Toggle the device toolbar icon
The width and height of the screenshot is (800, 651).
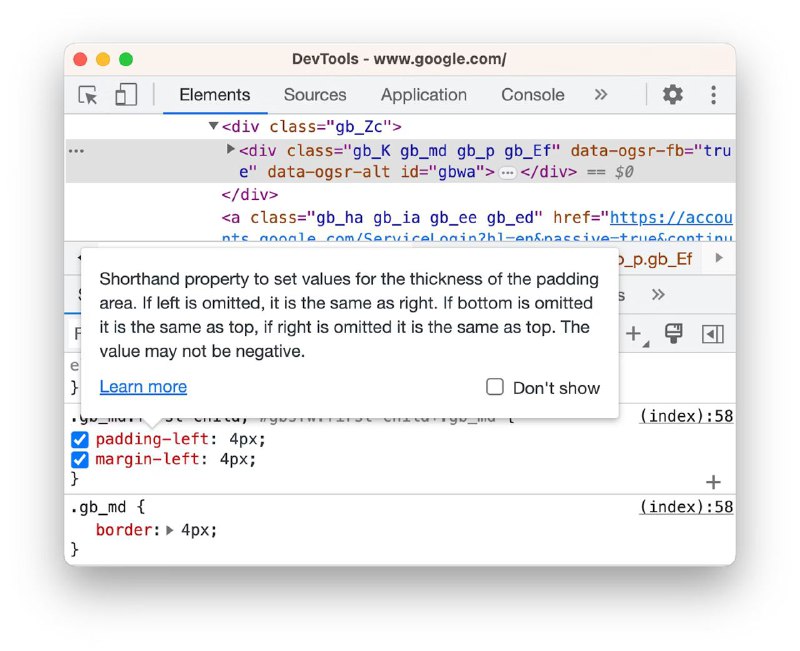click(126, 95)
